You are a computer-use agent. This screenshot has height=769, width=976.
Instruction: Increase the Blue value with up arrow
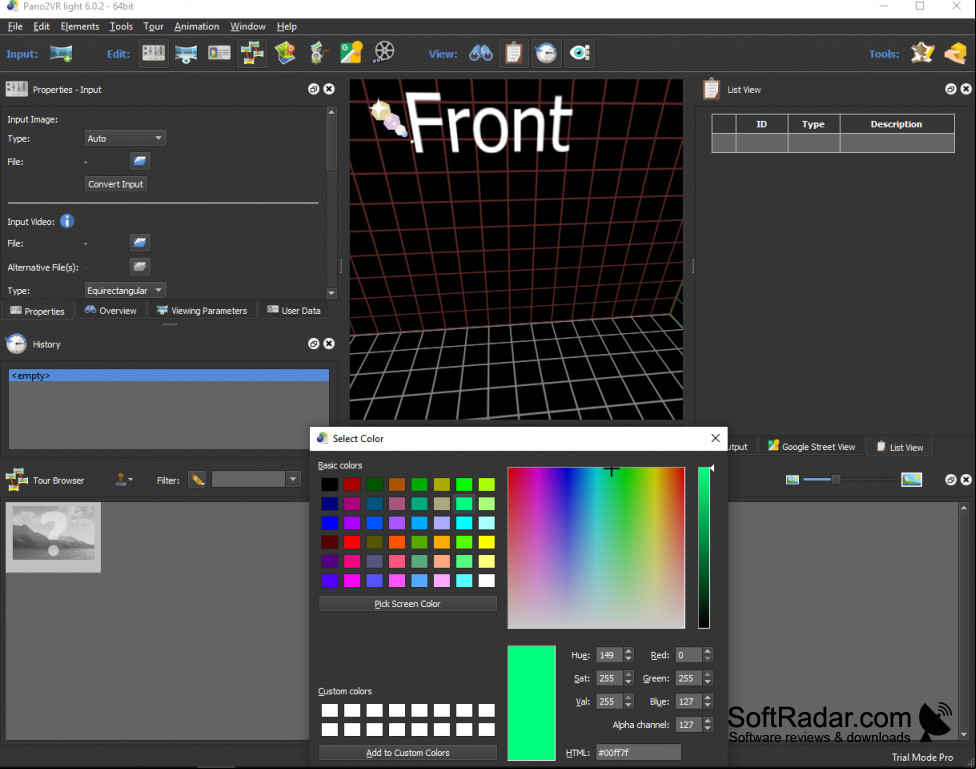click(707, 698)
